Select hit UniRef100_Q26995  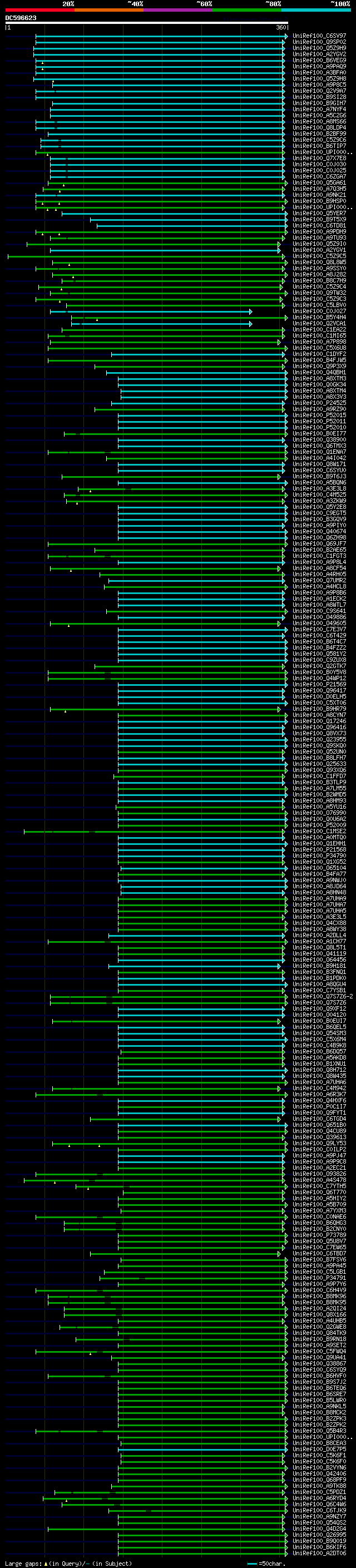tap(319, 1535)
